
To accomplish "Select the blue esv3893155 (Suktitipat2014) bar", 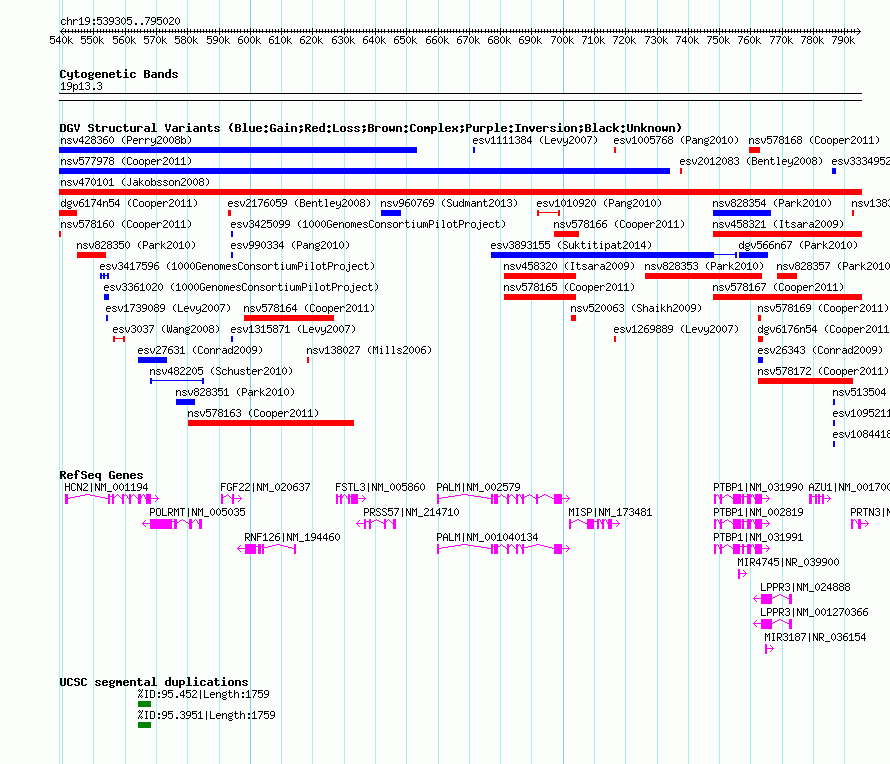I will (614, 255).
